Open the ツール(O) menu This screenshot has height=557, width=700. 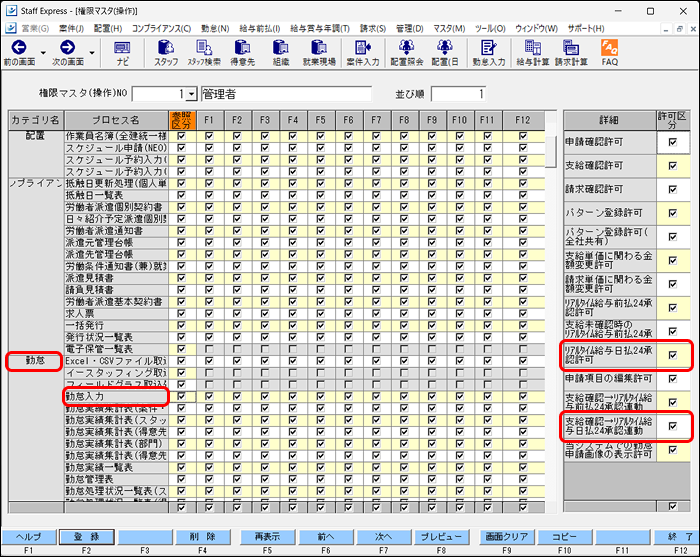[x=490, y=29]
